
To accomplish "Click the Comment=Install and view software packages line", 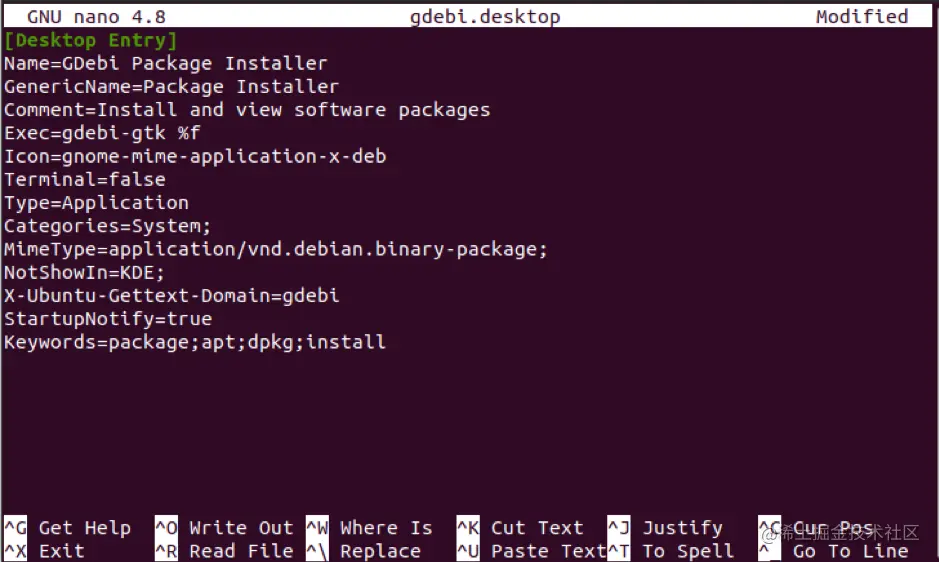I will pos(247,110).
